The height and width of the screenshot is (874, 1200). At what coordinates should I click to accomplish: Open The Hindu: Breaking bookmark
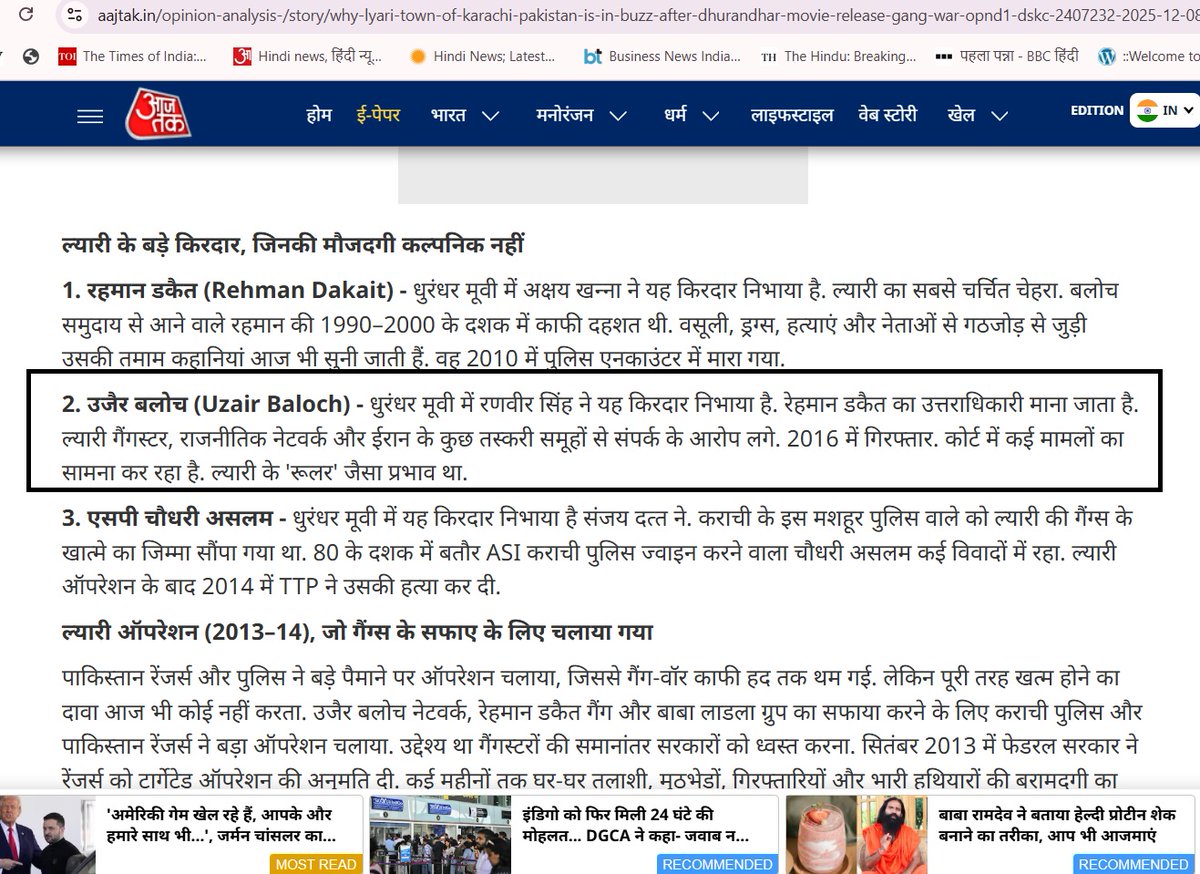point(838,57)
